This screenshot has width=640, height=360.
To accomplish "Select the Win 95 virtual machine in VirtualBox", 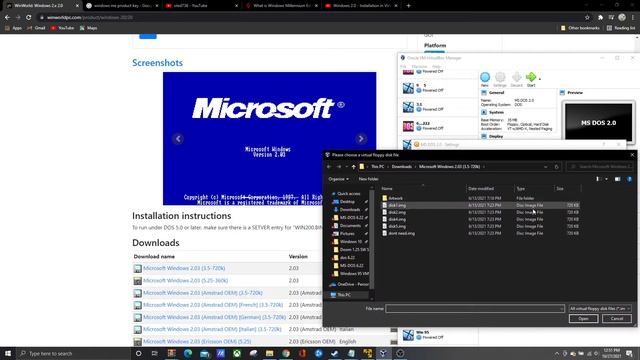I will (438, 335).
